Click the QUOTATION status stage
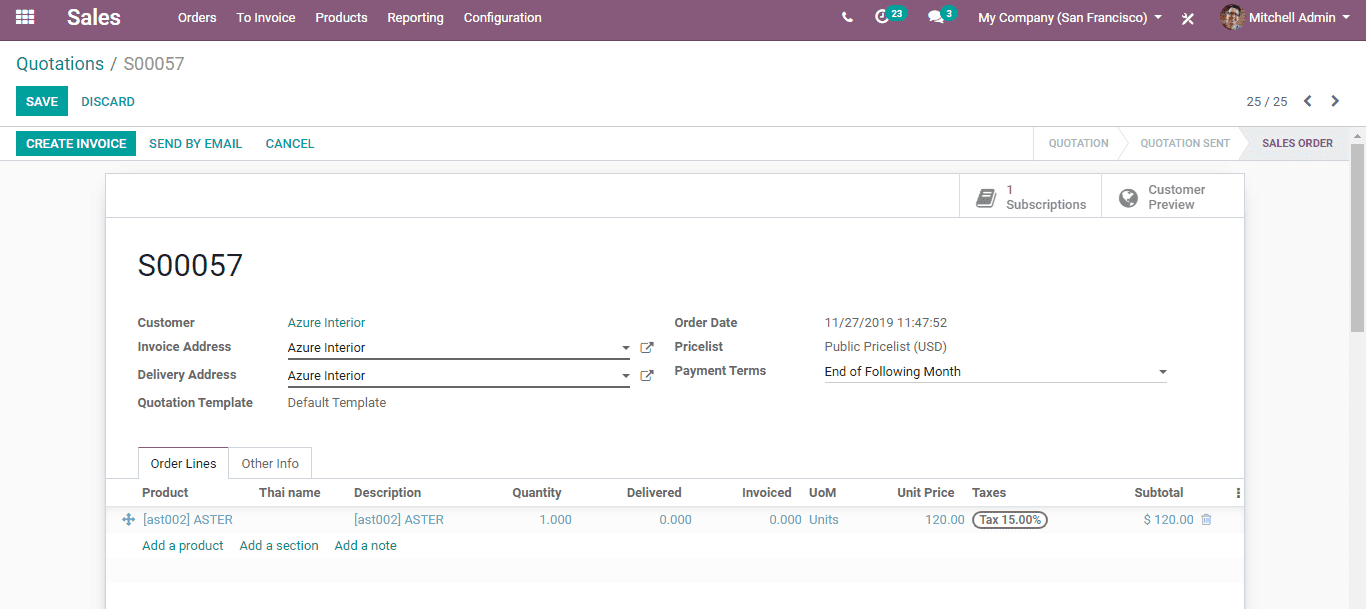 coord(1078,144)
